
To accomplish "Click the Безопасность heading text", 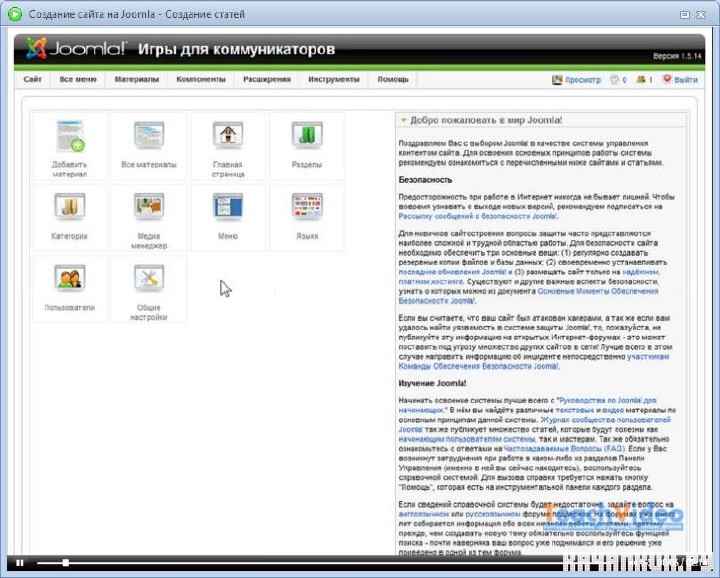I will click(x=425, y=180).
